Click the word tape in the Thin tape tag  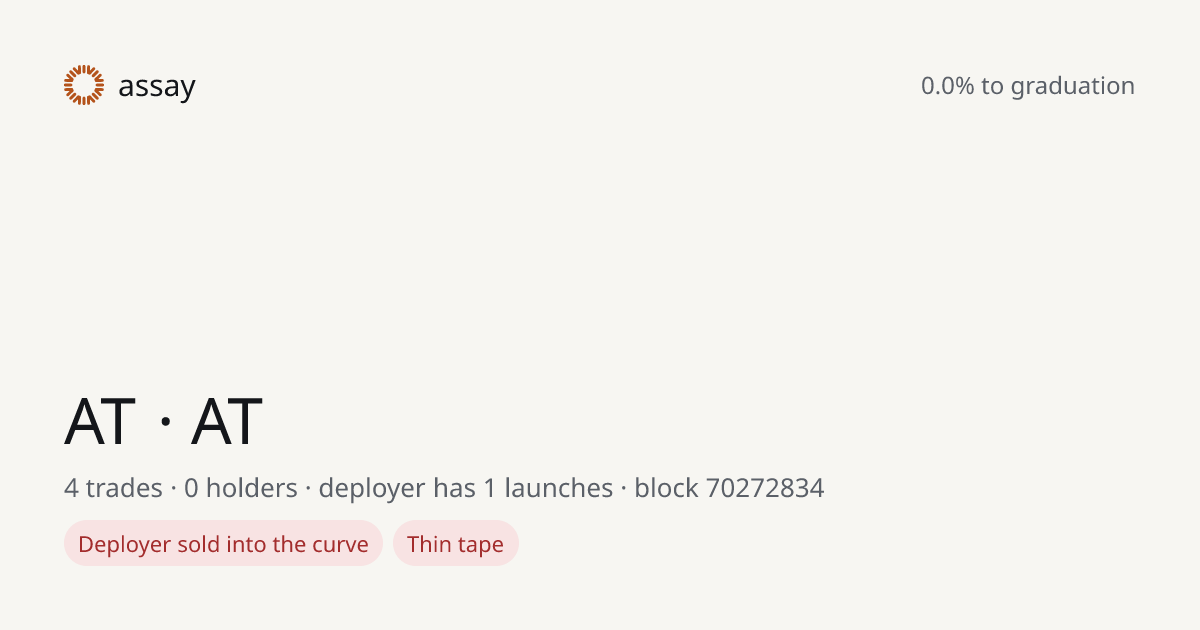pos(481,546)
